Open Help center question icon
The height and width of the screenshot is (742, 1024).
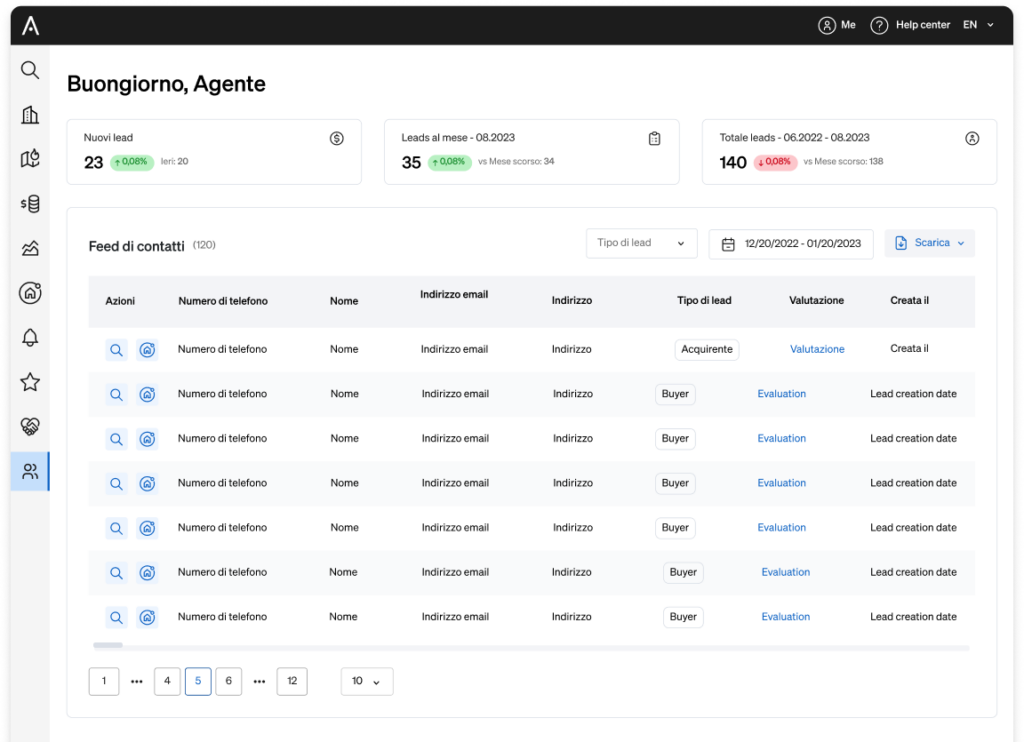(x=879, y=25)
